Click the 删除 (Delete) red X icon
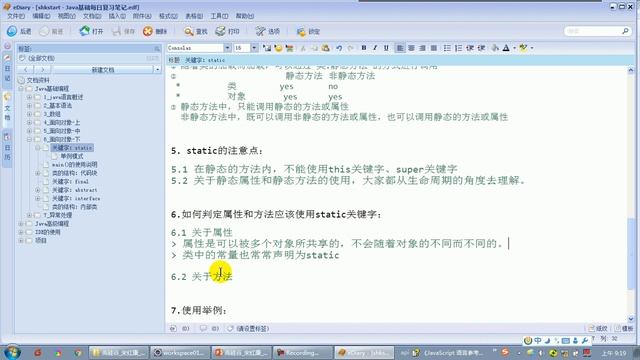The width and height of the screenshot is (640, 360). (x=148, y=31)
